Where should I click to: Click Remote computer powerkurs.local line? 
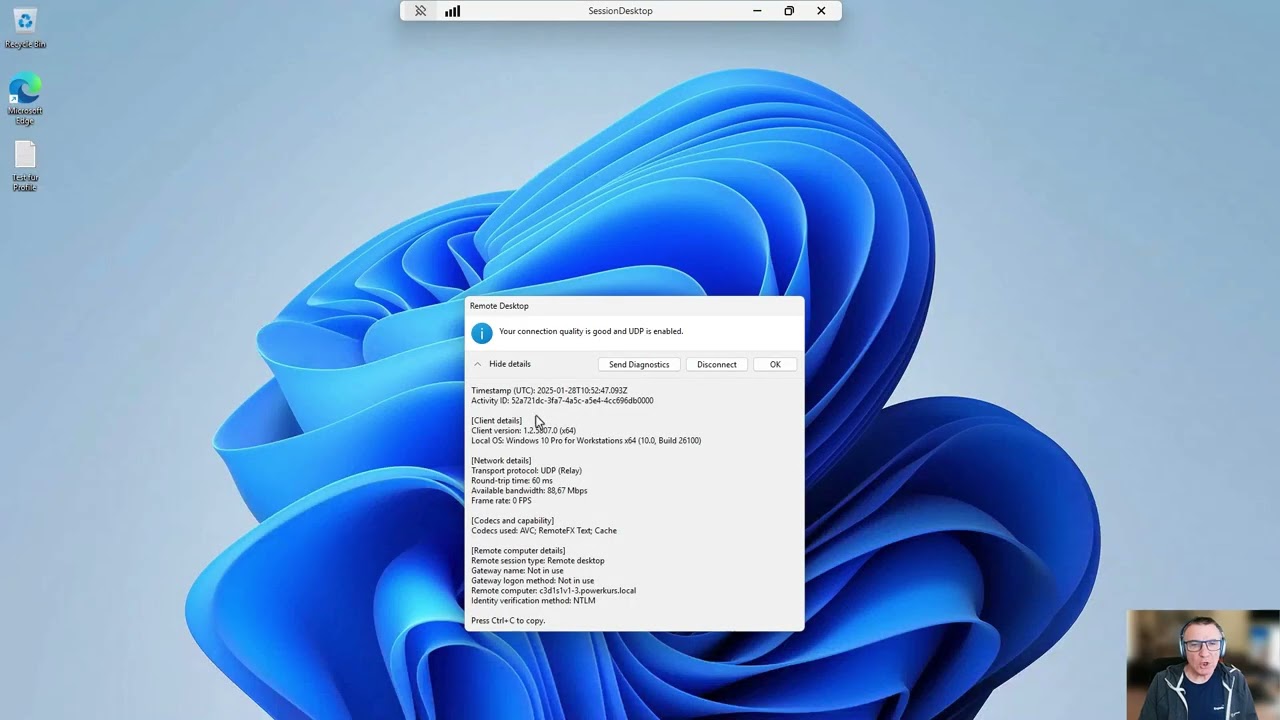click(x=553, y=590)
